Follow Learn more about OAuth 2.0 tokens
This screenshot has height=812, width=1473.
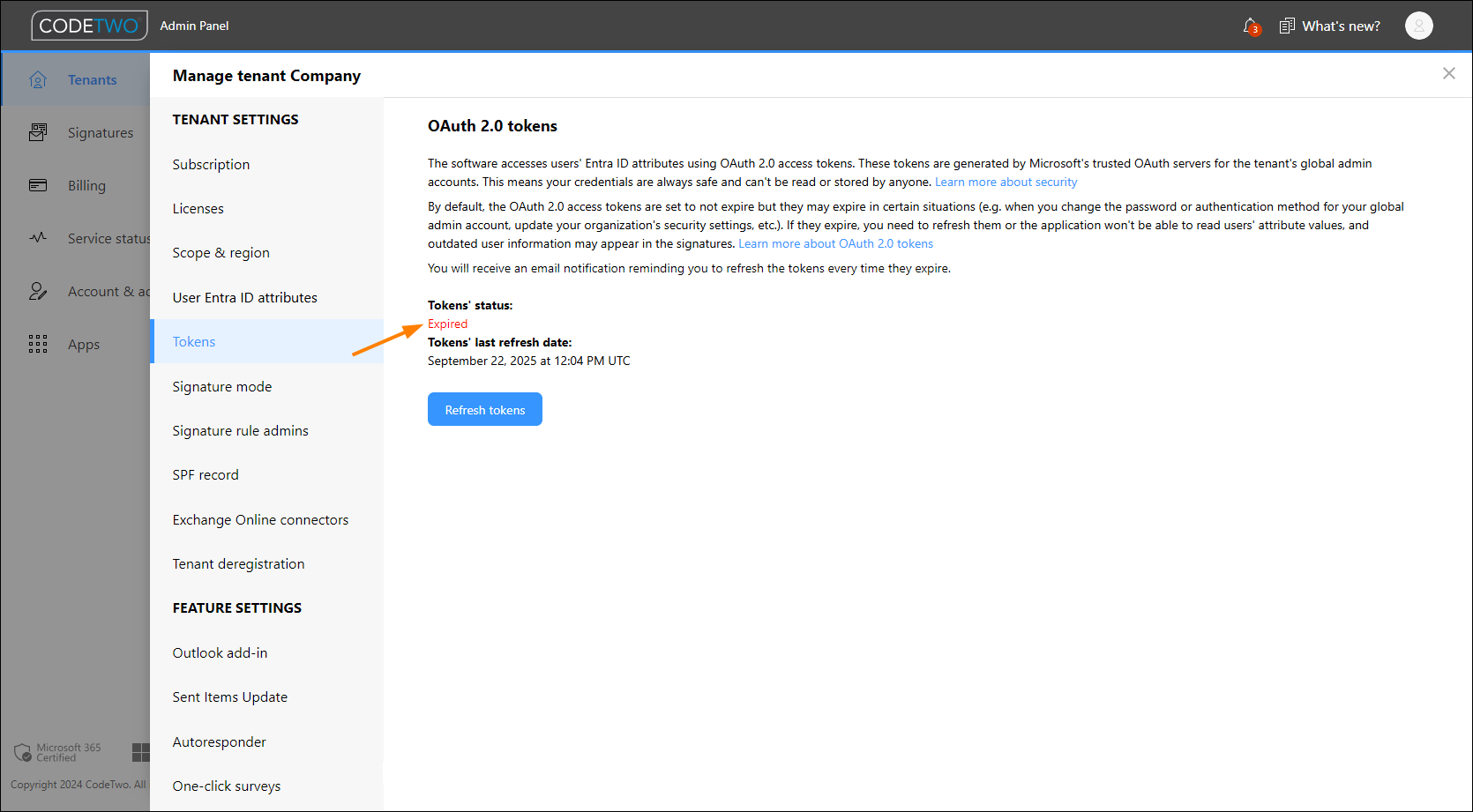click(835, 243)
